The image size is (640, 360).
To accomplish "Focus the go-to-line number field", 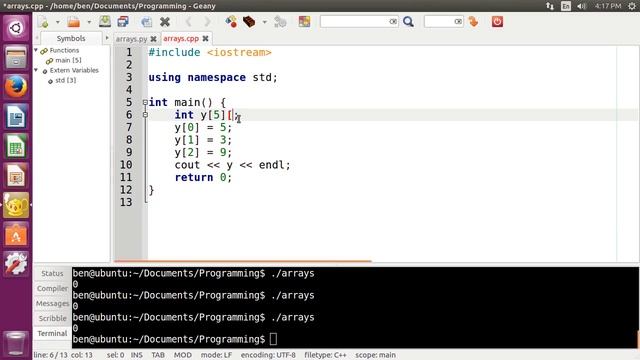I will coord(439,22).
